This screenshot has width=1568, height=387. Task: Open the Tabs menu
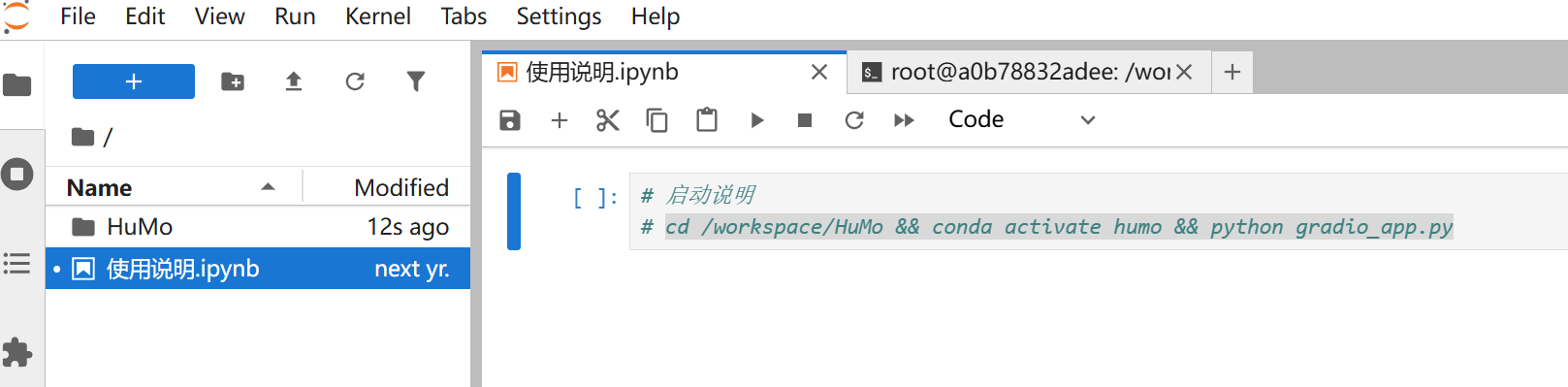pyautogui.click(x=464, y=16)
